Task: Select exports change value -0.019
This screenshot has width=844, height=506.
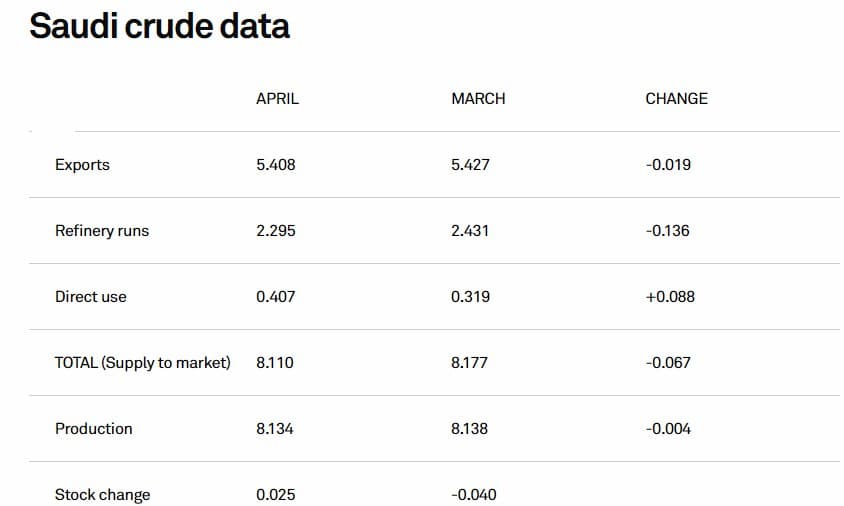Action: (x=668, y=165)
